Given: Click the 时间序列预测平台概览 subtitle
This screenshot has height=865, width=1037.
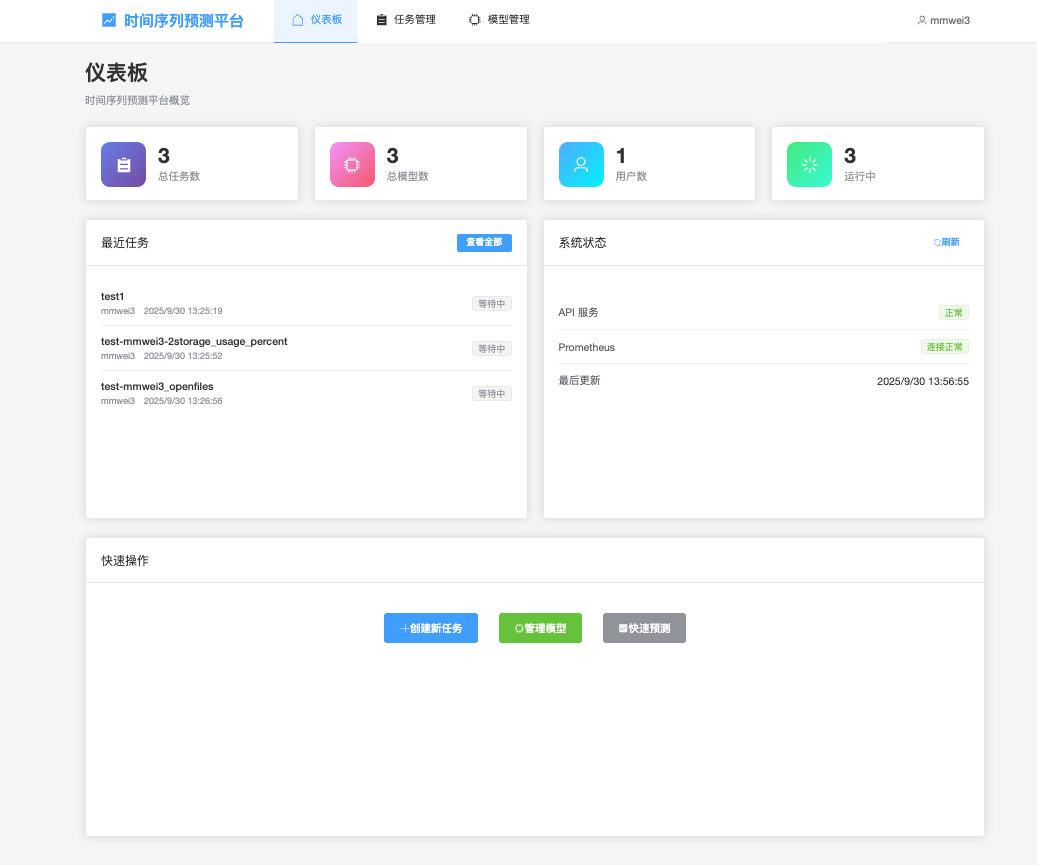Looking at the screenshot, I should click(x=138, y=101).
